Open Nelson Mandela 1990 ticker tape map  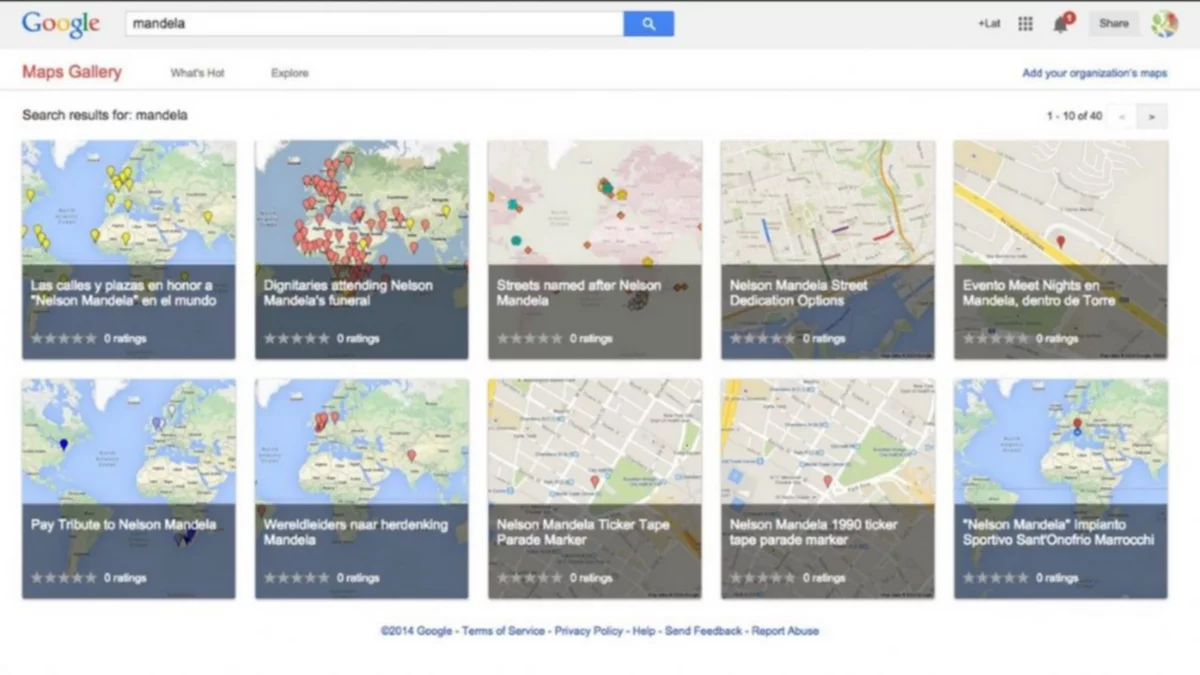pyautogui.click(x=828, y=489)
